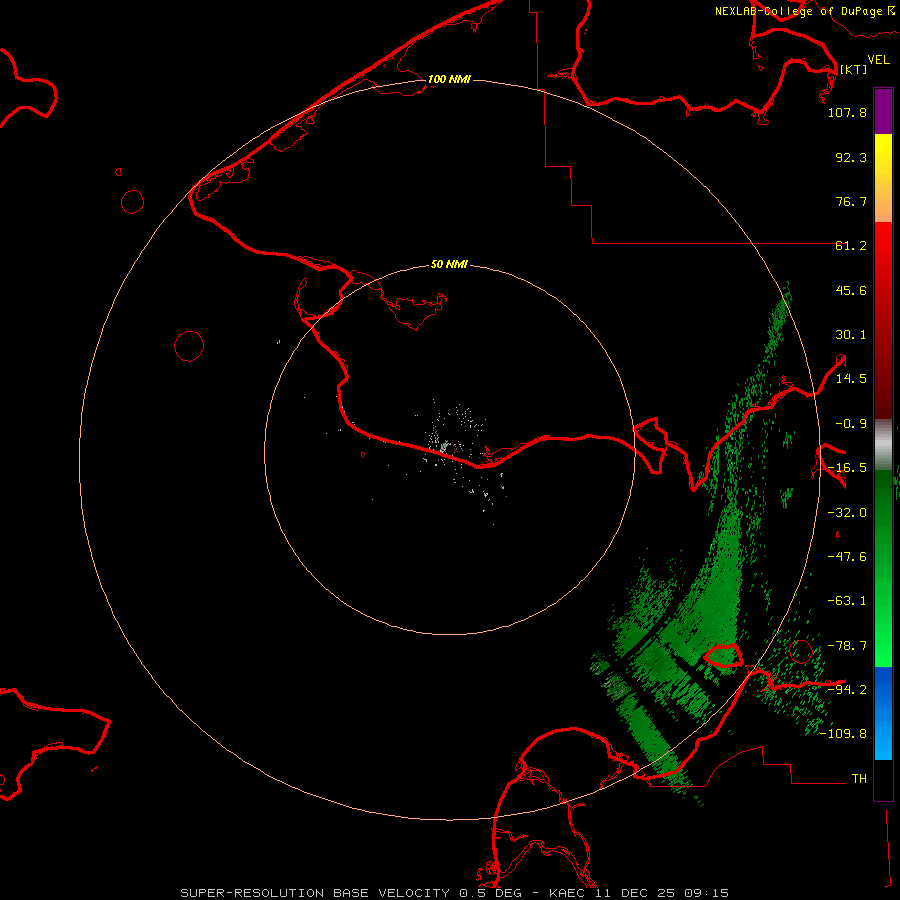The image size is (900, 900).
Task: Click the 45.6 velocity scale value
Action: click(x=851, y=290)
